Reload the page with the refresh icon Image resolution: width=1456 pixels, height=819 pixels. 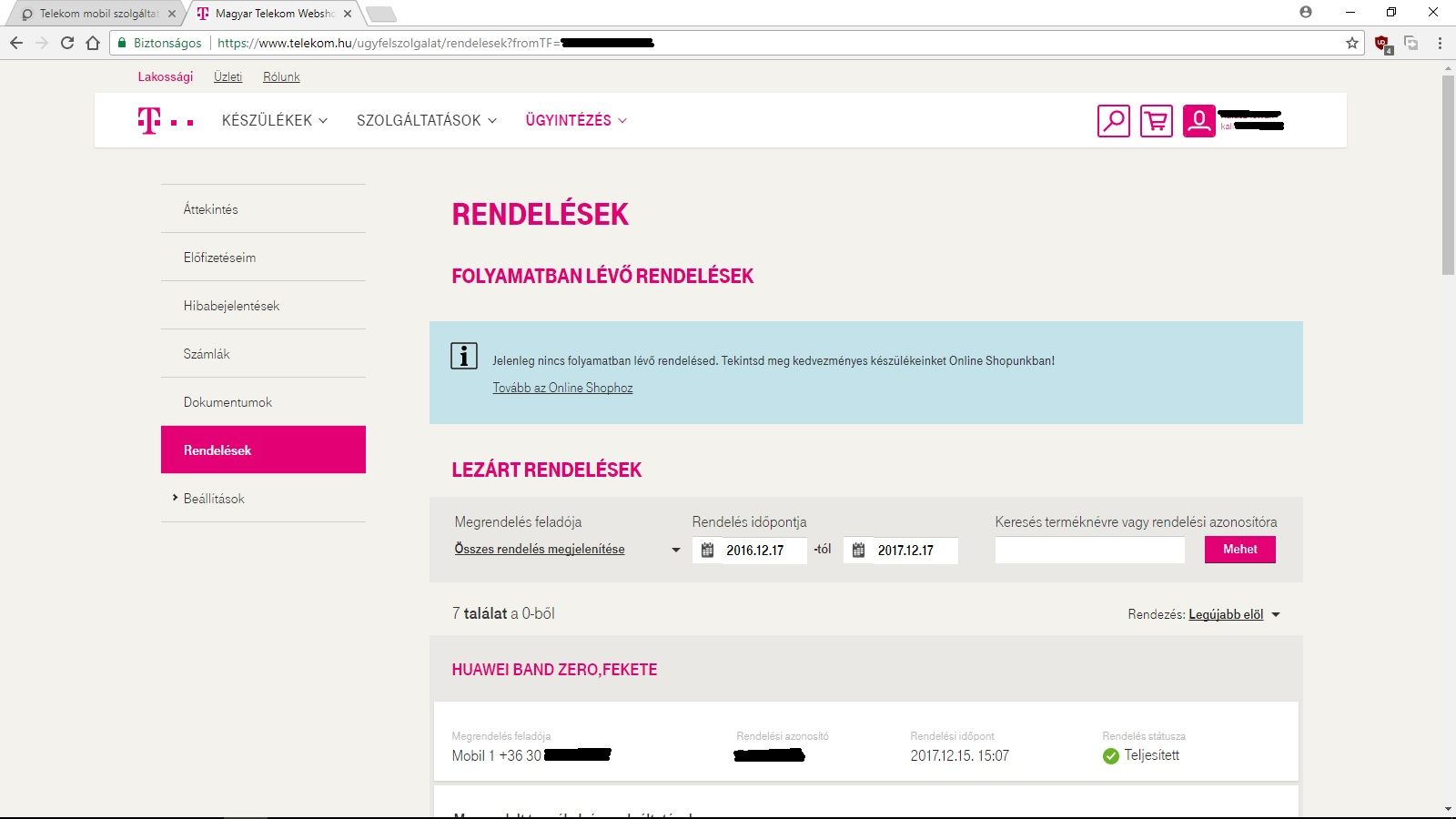tap(67, 43)
